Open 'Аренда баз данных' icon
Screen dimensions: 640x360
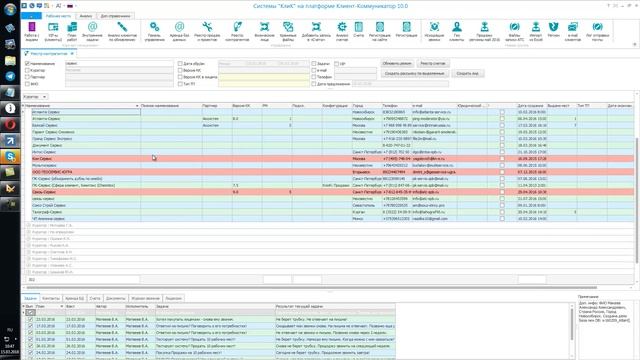point(180,31)
